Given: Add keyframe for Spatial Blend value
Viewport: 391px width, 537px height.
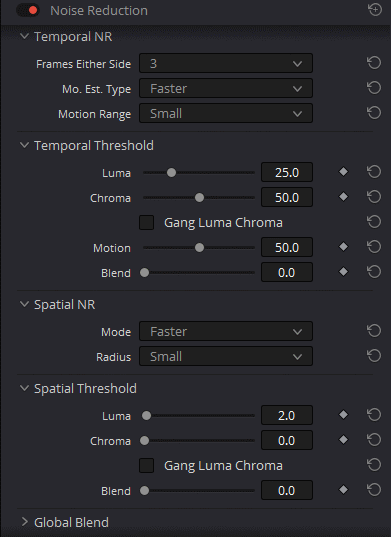Looking at the screenshot, I should 343,490.
